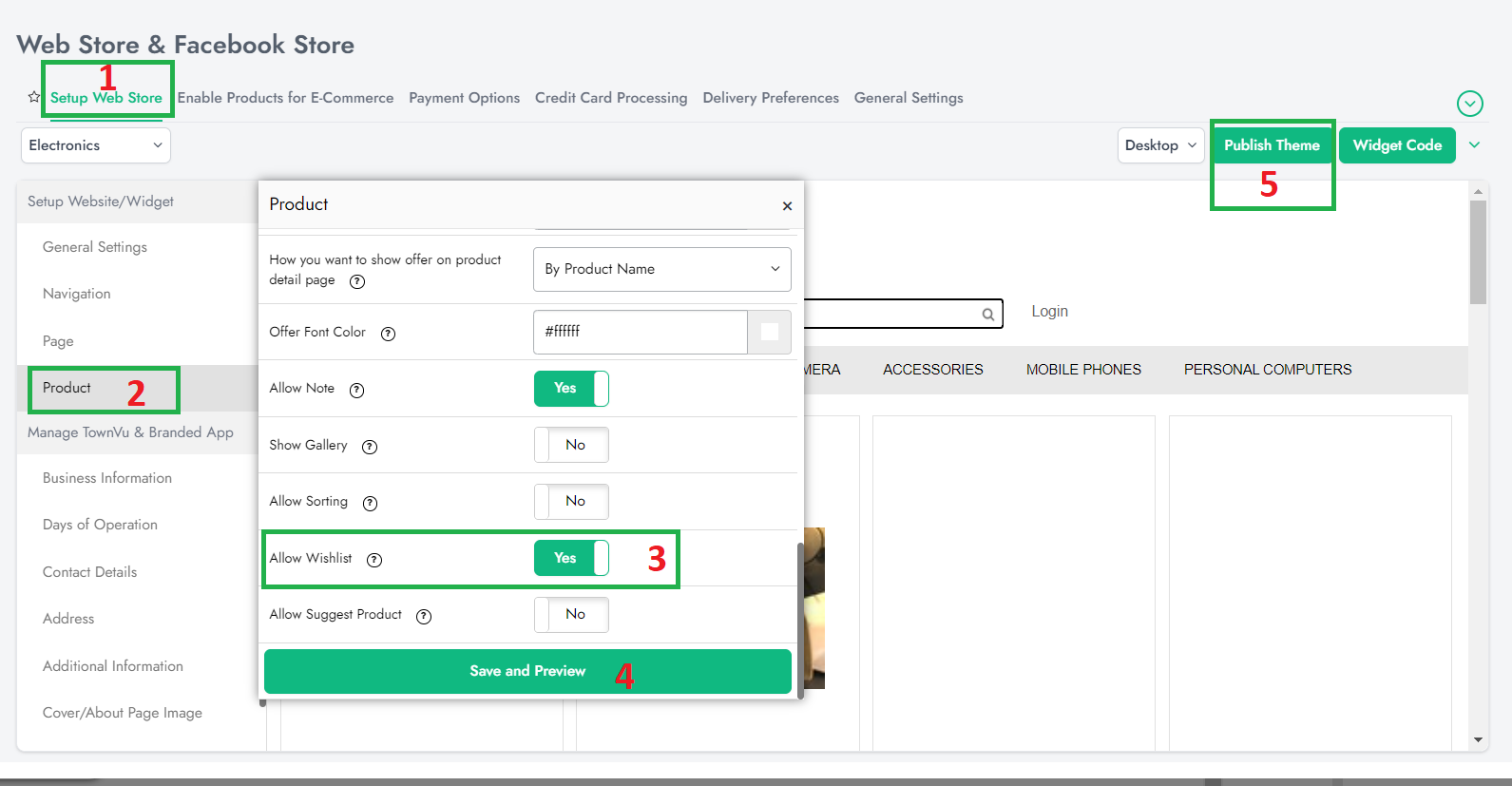Screen dimensions: 1512x786
Task: Click the green circled chevron icon
Action: tap(1469, 104)
